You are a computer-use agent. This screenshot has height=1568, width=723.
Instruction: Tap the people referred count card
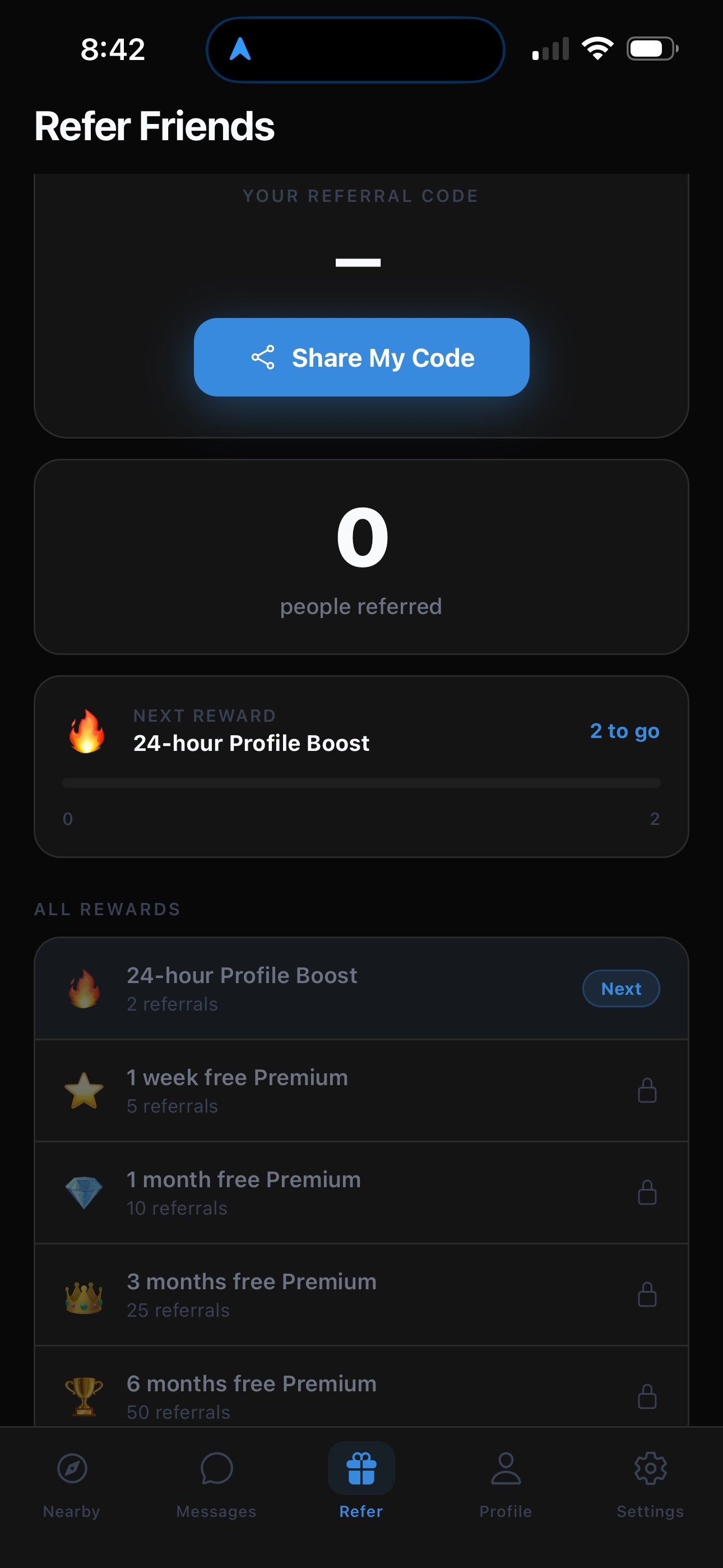click(x=361, y=556)
